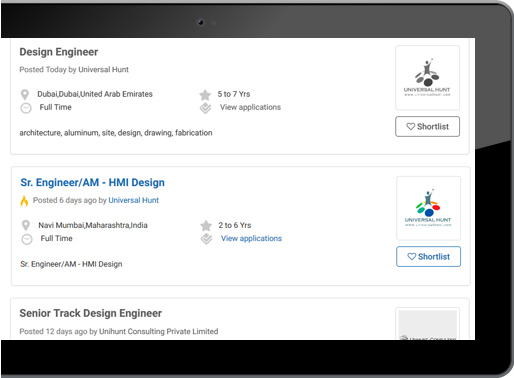Click the location pin icon beside Navi Mumbai
Viewport: 514px width, 378px height.
26,225
